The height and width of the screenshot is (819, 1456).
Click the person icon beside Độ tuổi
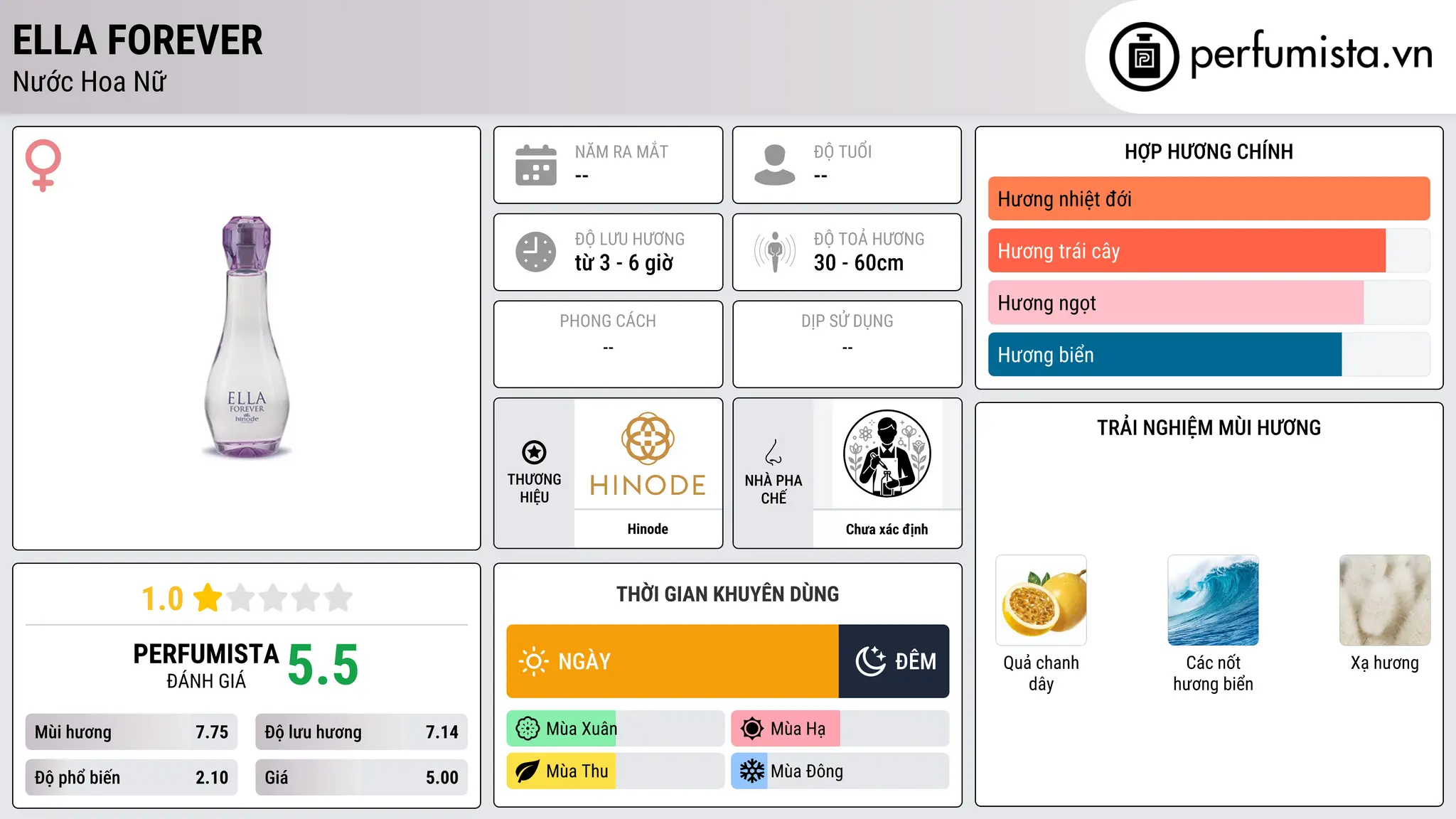775,165
